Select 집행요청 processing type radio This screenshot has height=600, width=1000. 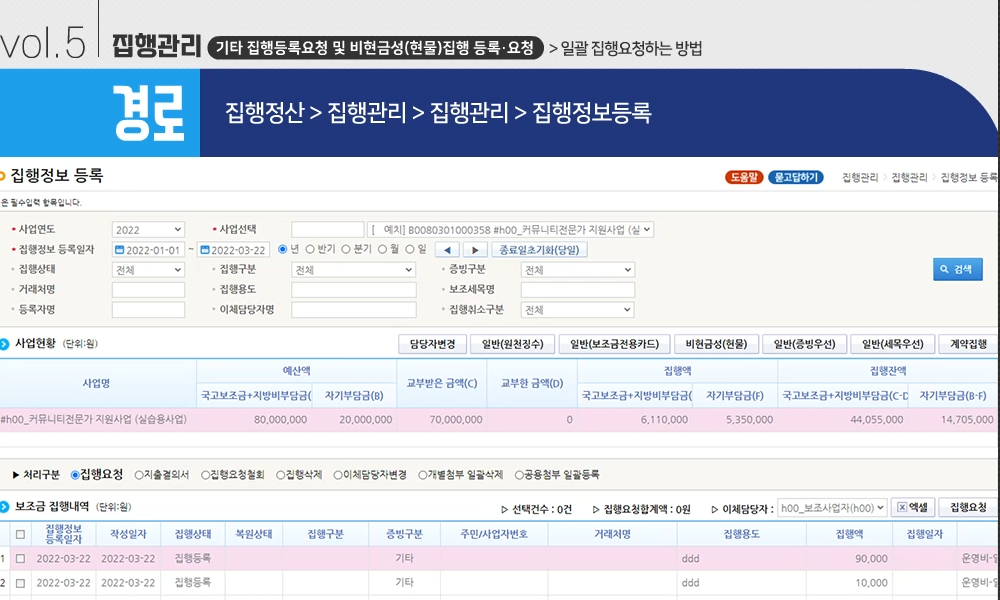click(x=75, y=475)
